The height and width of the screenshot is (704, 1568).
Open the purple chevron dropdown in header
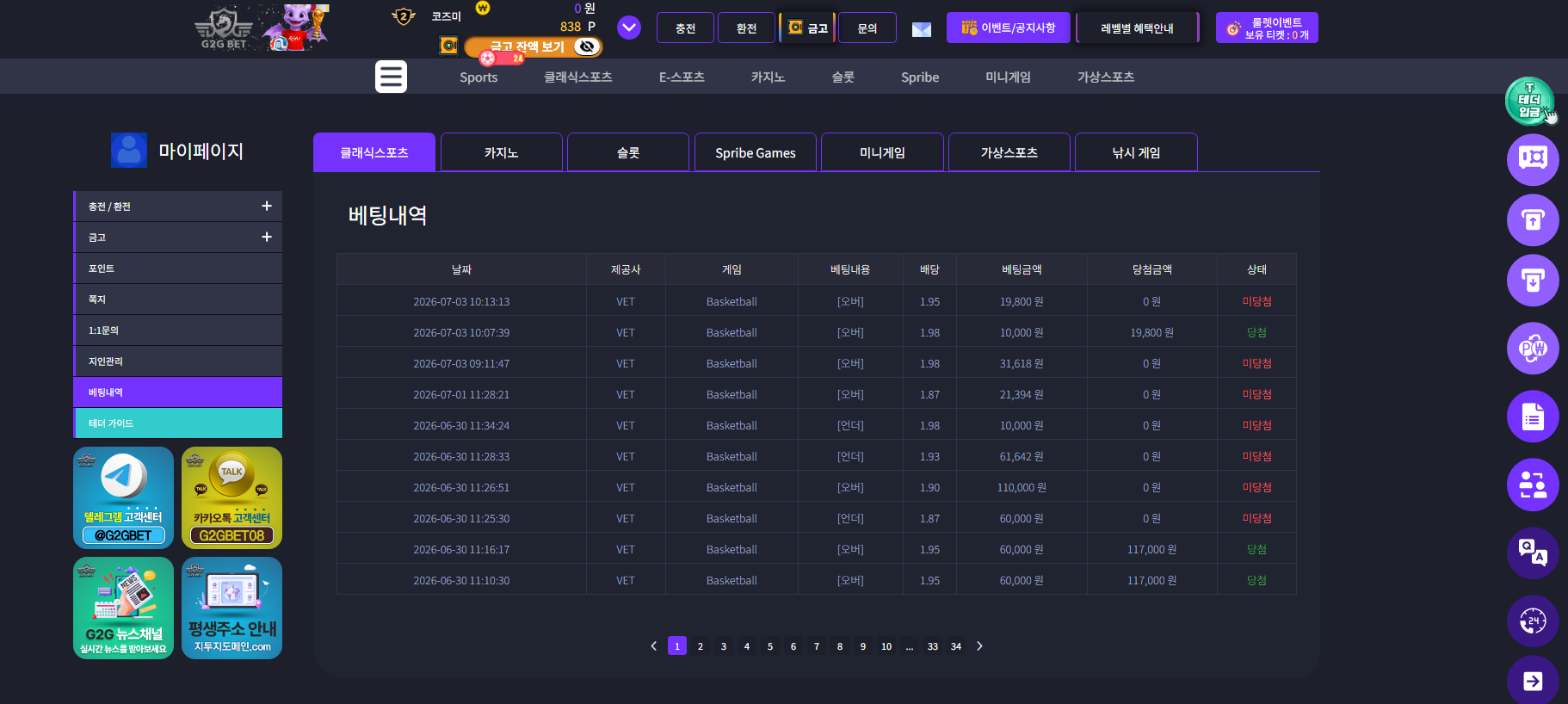(x=629, y=28)
